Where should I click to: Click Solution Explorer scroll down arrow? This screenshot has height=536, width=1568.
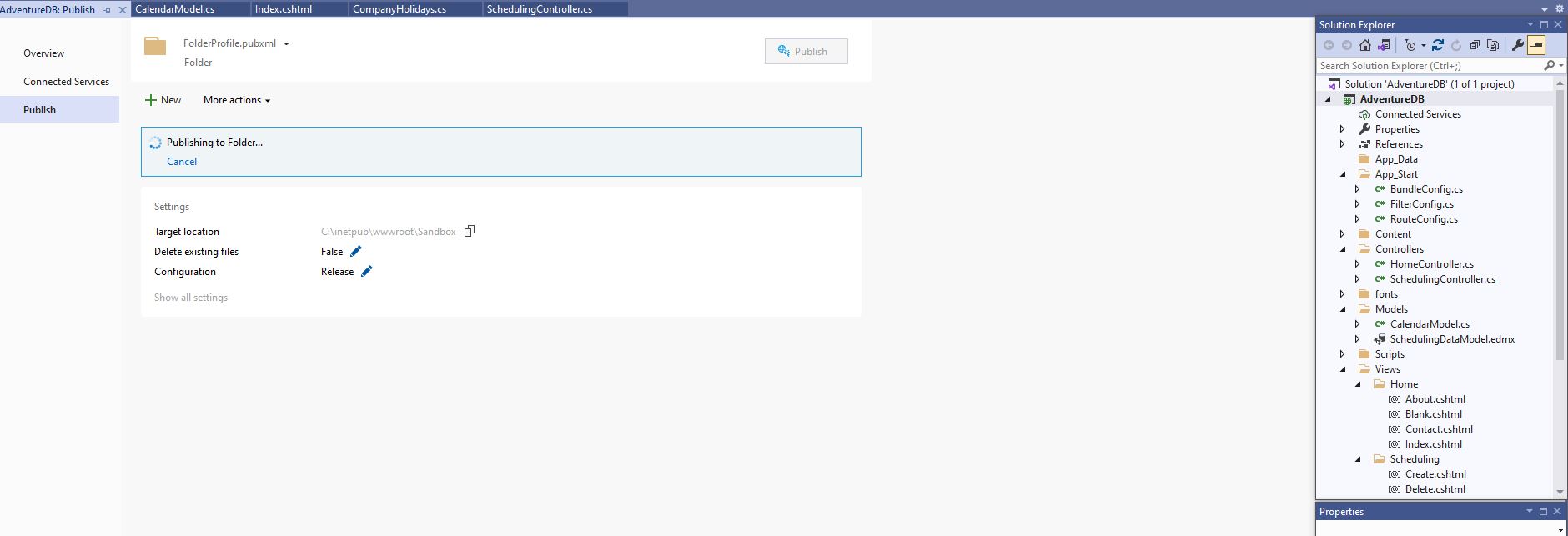[1560, 492]
